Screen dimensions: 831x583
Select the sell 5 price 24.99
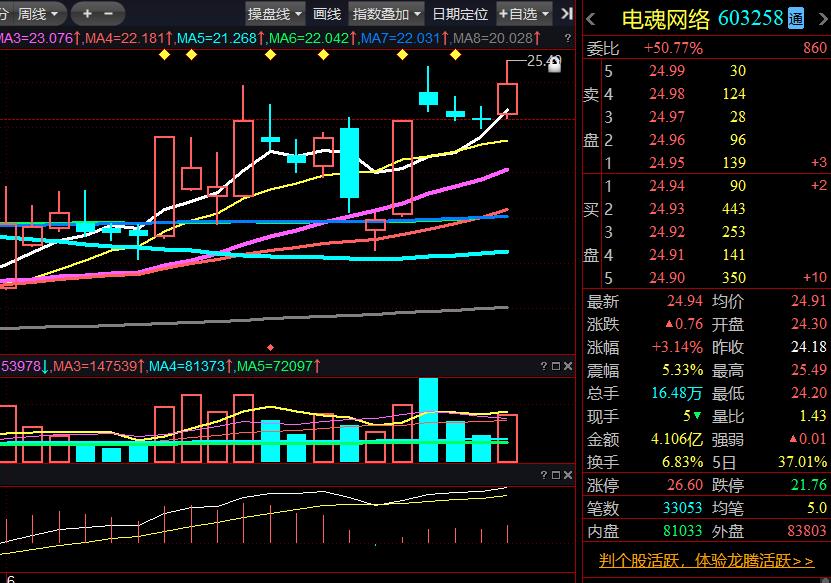tap(667, 70)
